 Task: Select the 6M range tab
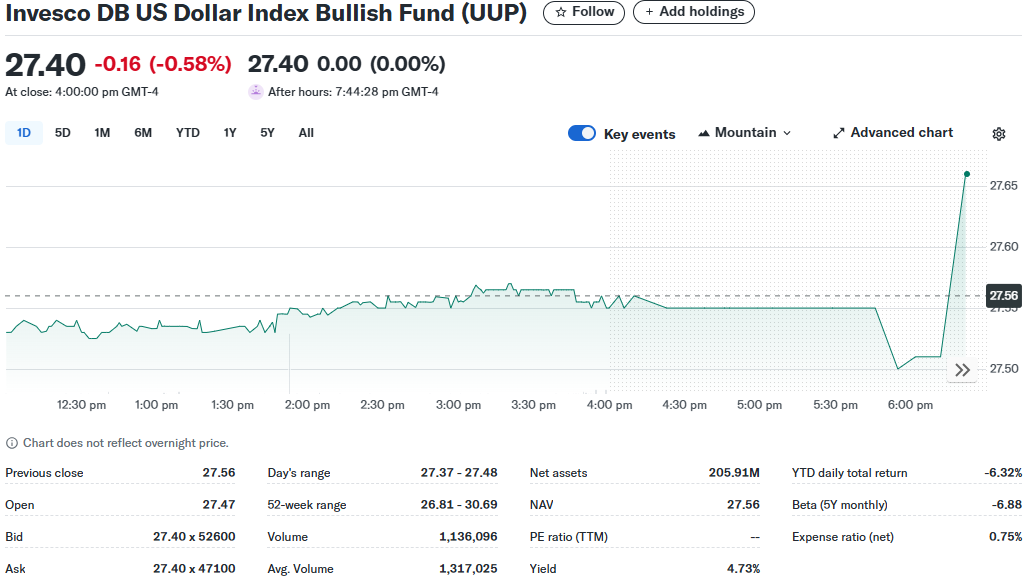point(143,133)
